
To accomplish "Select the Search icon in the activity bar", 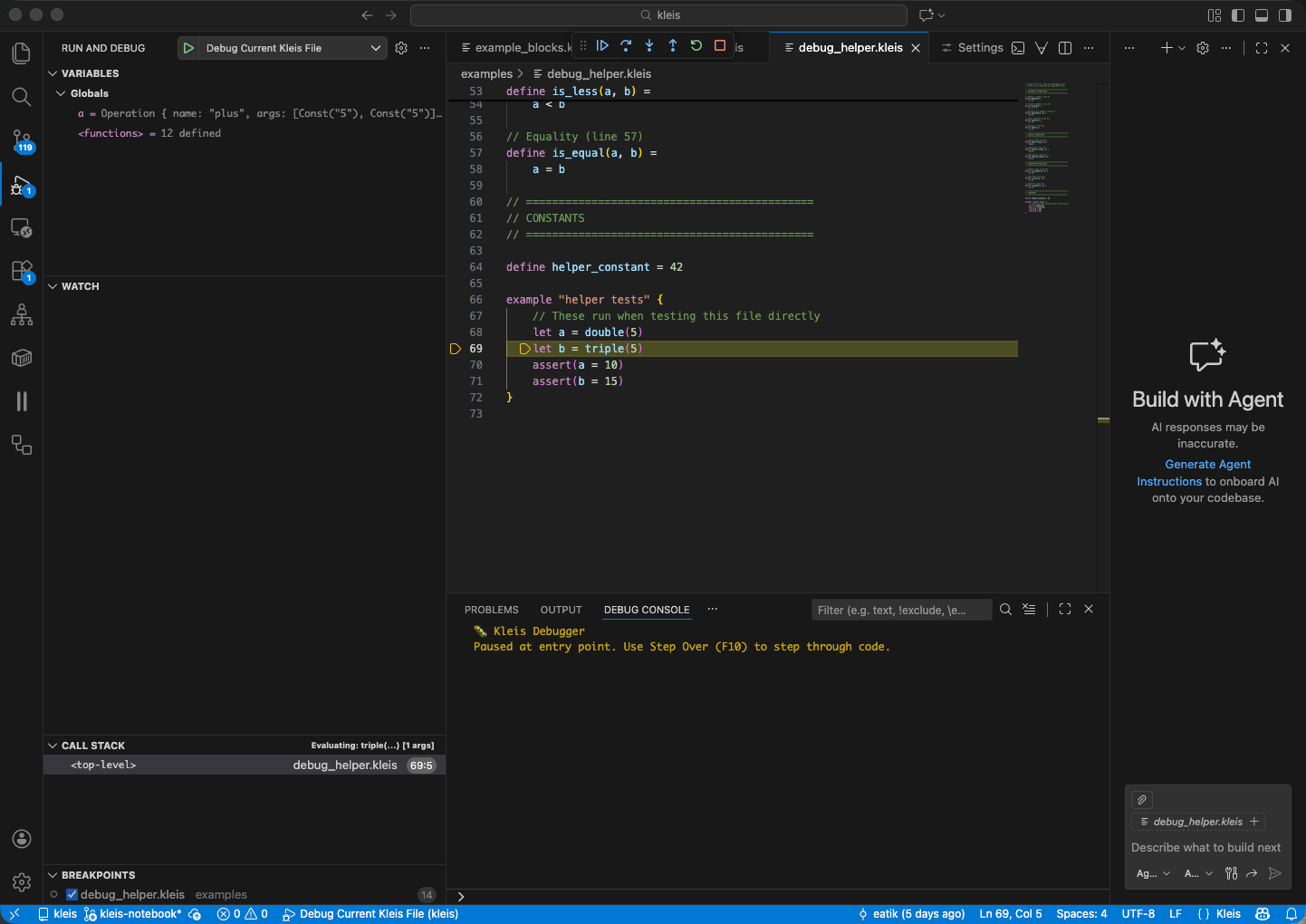I will (21, 97).
